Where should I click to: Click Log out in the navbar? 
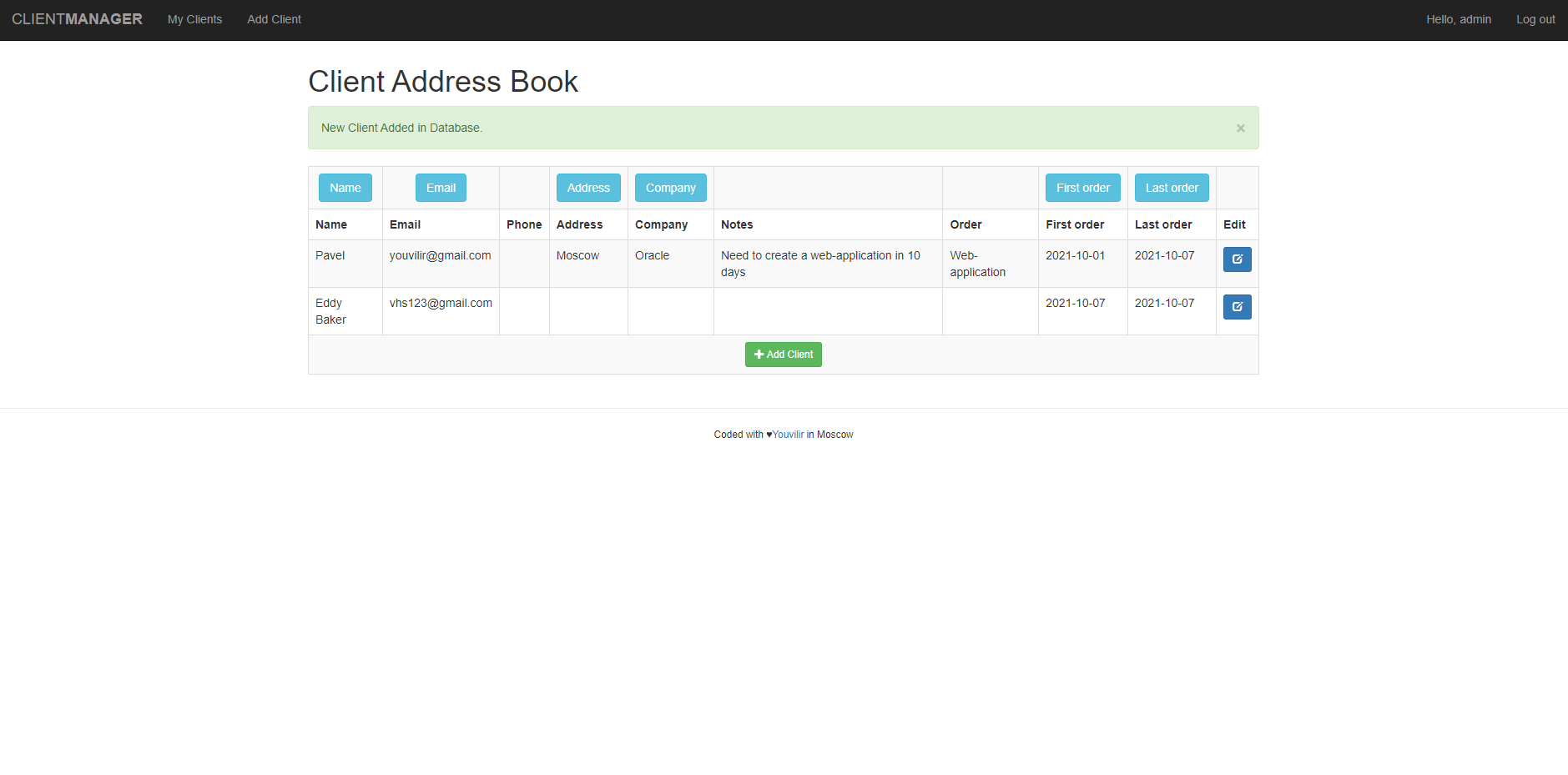coord(1535,19)
